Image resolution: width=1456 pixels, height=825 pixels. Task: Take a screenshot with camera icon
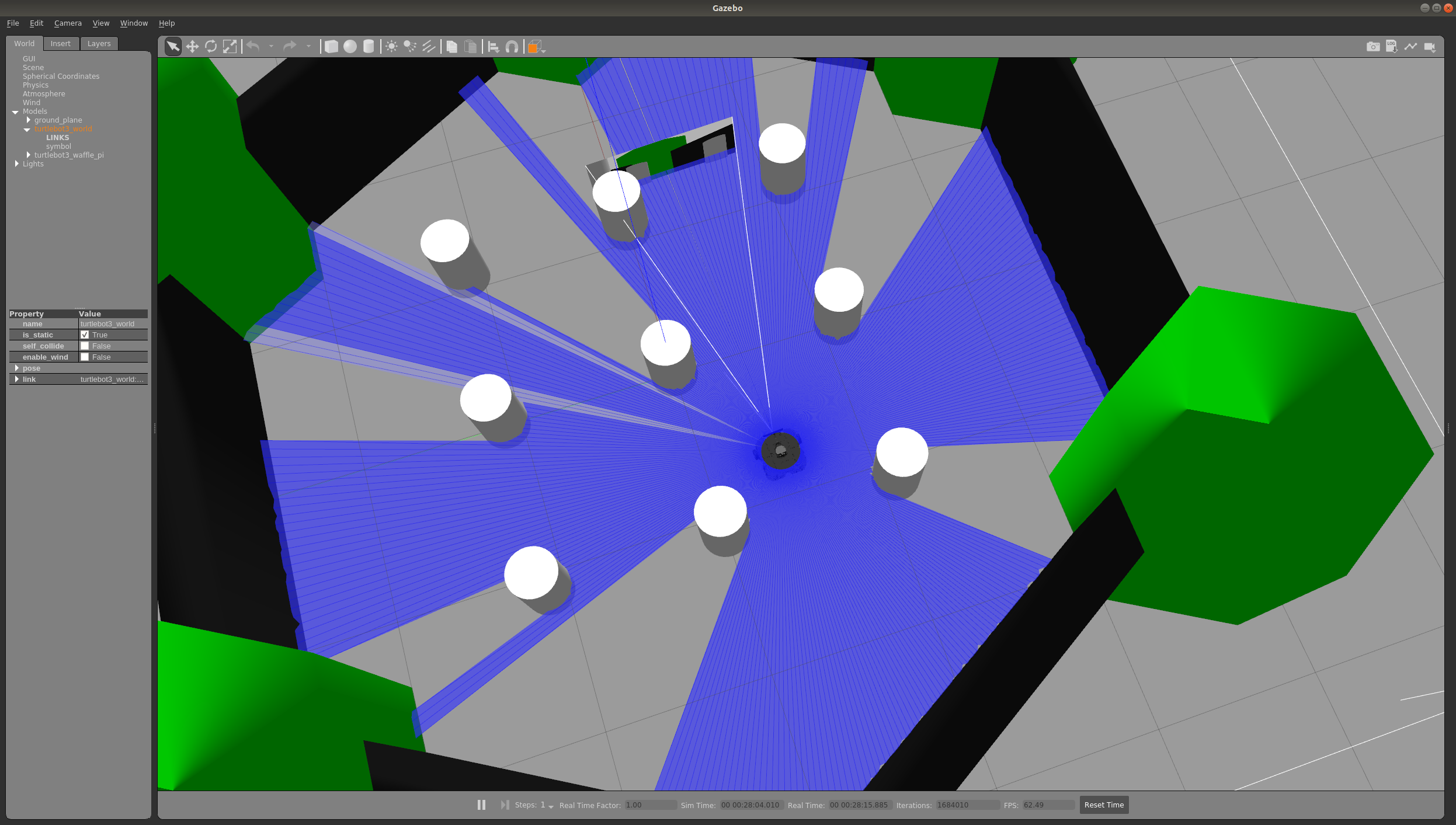[1373, 47]
